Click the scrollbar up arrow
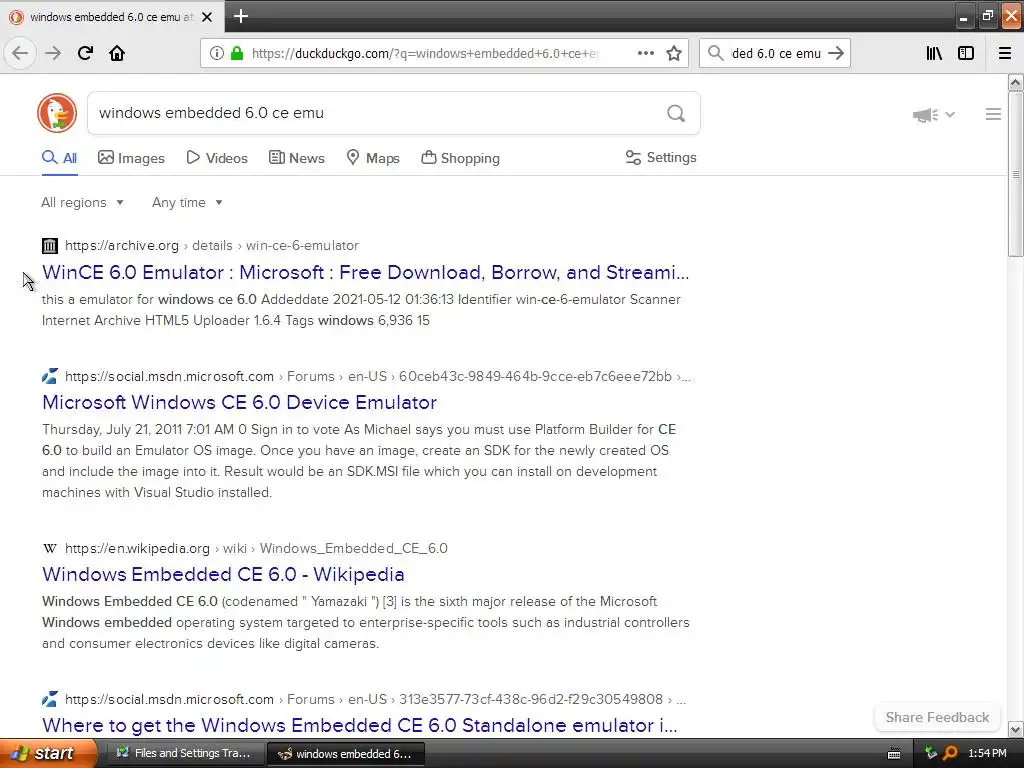 [x=1015, y=82]
